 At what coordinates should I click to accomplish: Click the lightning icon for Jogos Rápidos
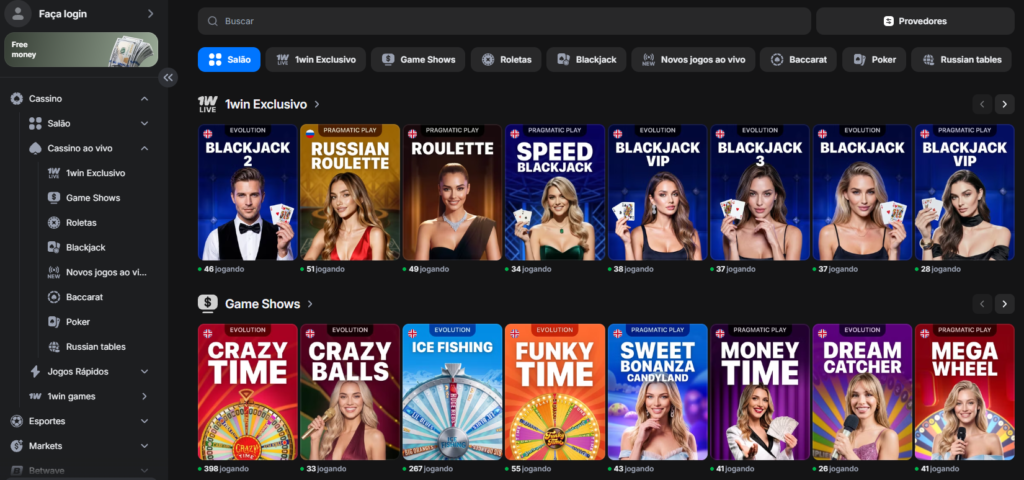pos(35,372)
